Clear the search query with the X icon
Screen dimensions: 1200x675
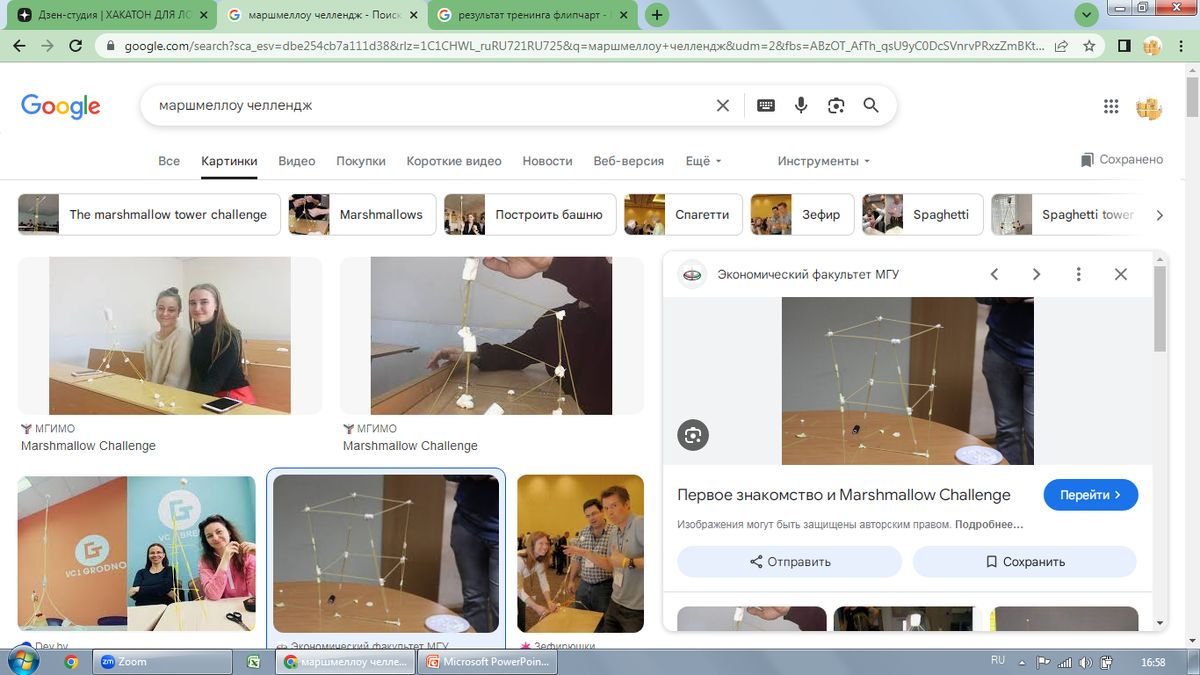click(x=723, y=105)
